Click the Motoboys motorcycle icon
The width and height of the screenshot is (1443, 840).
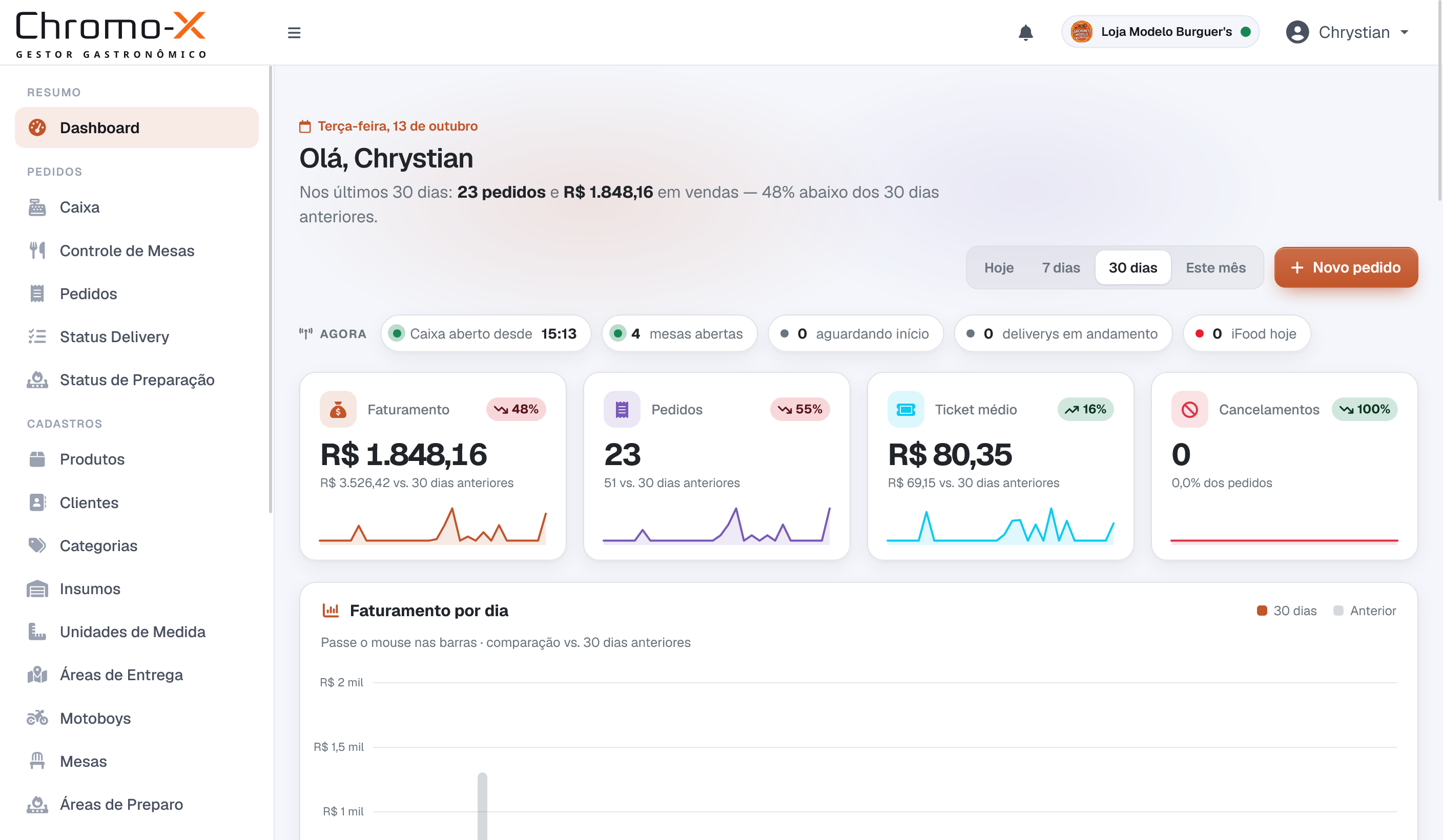click(37, 718)
